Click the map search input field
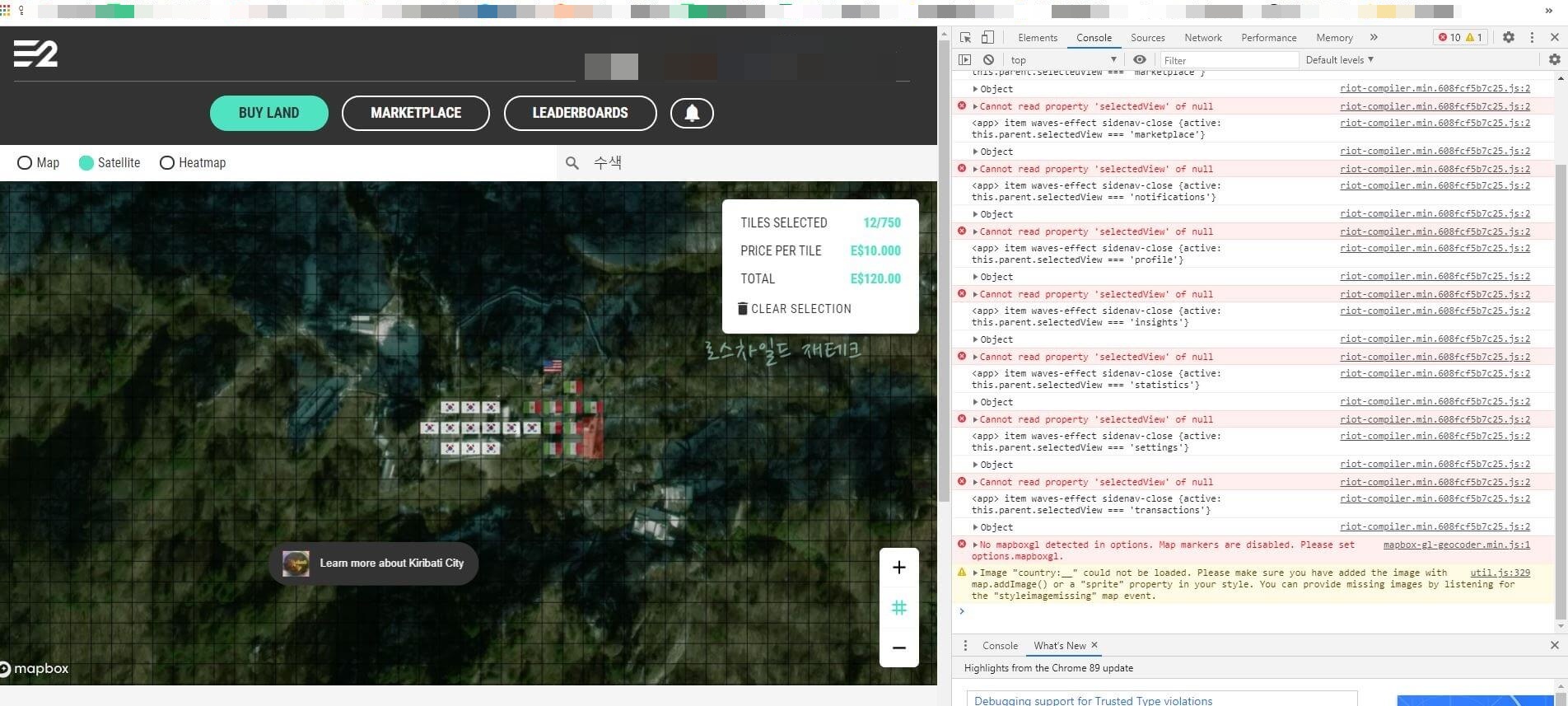 pyautogui.click(x=745, y=163)
